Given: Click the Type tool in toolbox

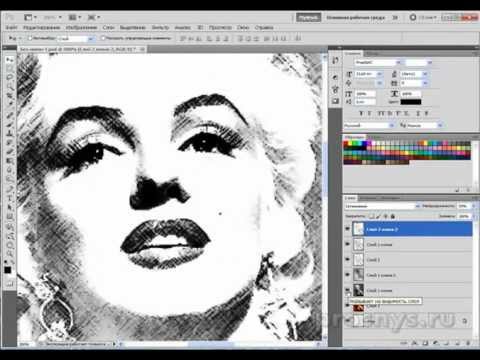Looking at the screenshot, I should [x=9, y=198].
